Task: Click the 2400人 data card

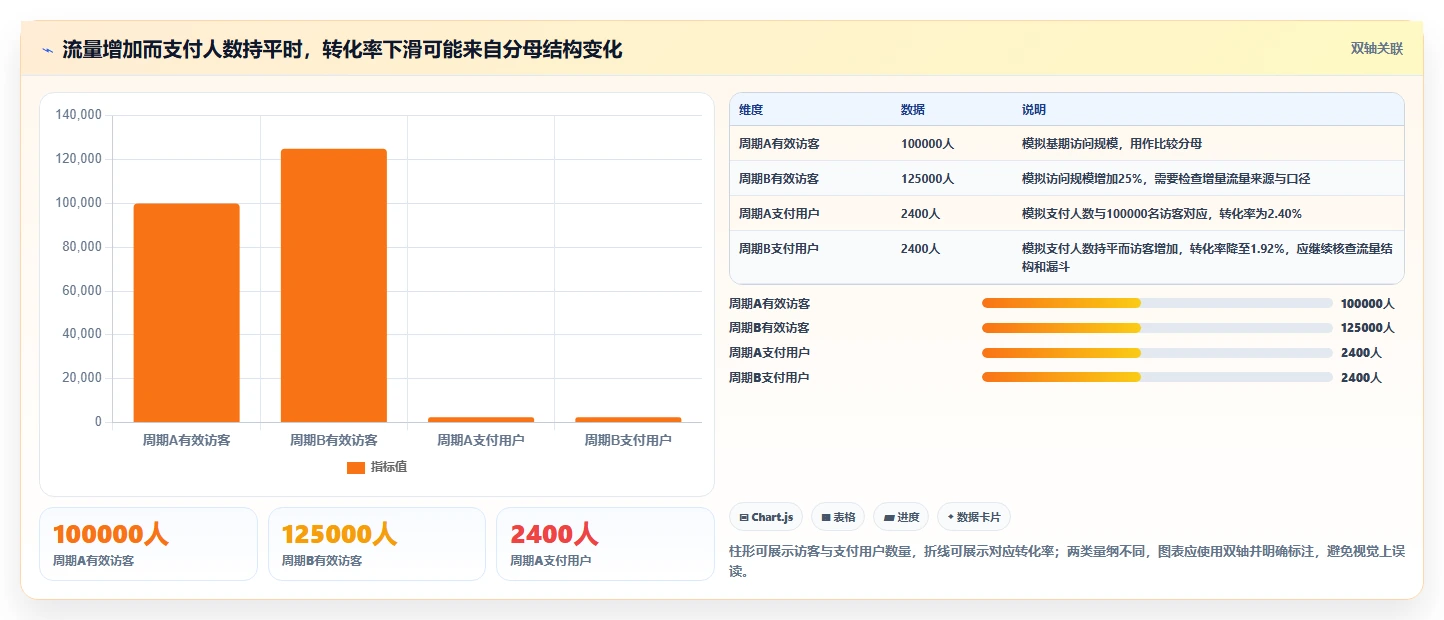Action: pyautogui.click(x=605, y=544)
